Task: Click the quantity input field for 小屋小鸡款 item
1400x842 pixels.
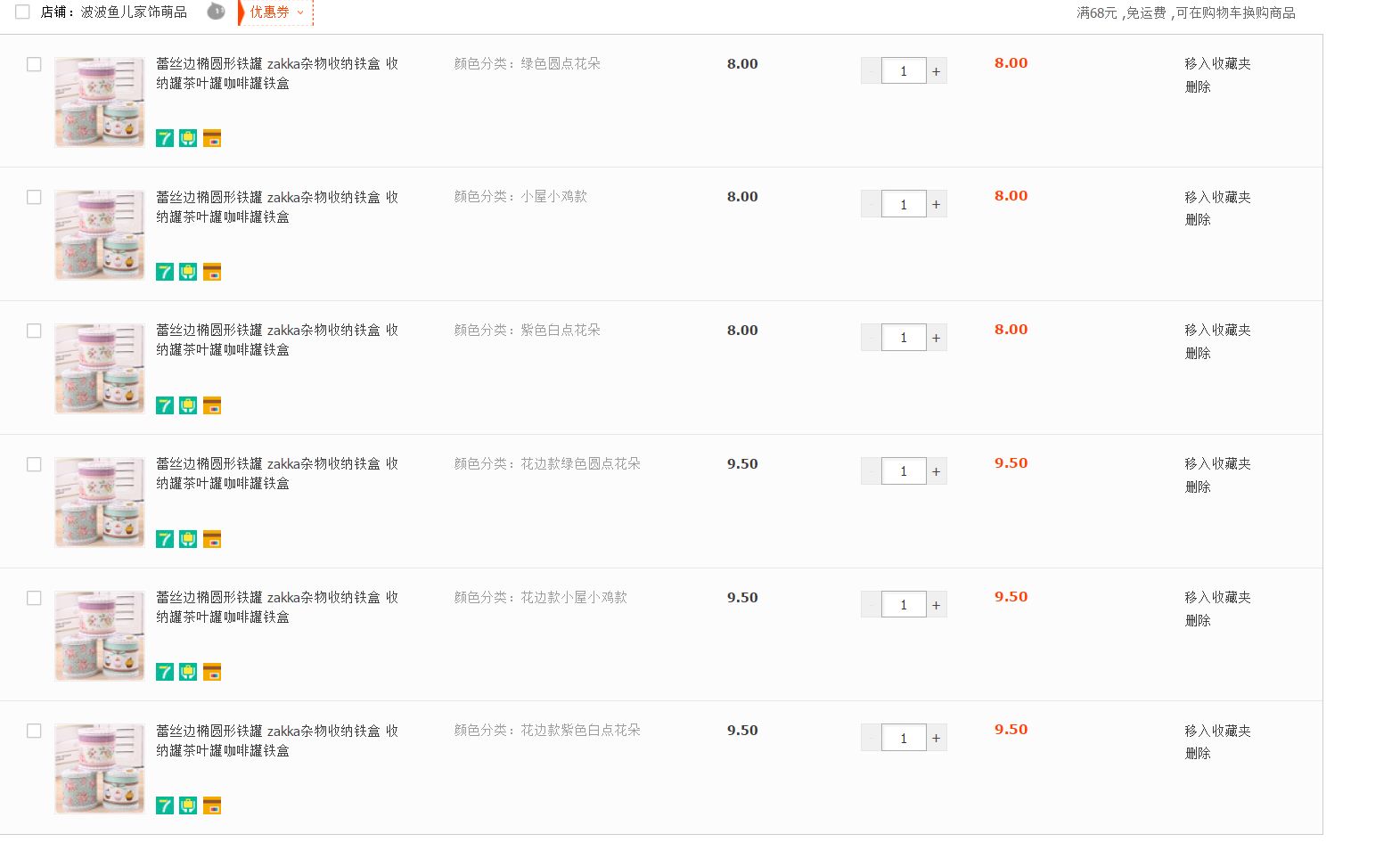Action: pos(904,204)
